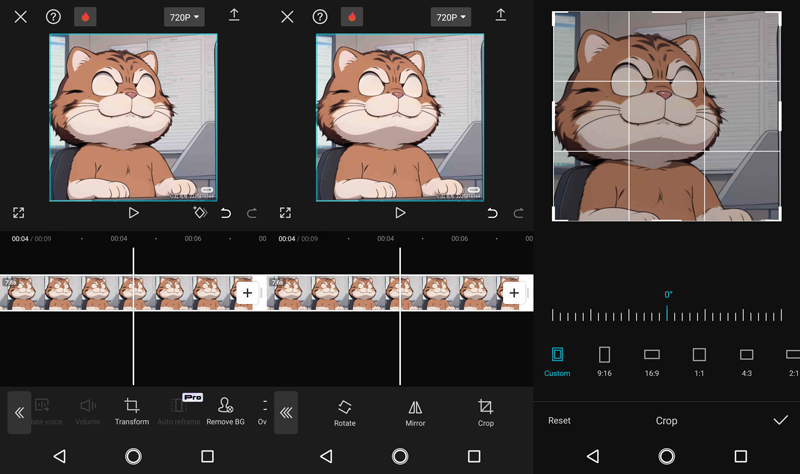Reset the crop settings

[x=560, y=420]
